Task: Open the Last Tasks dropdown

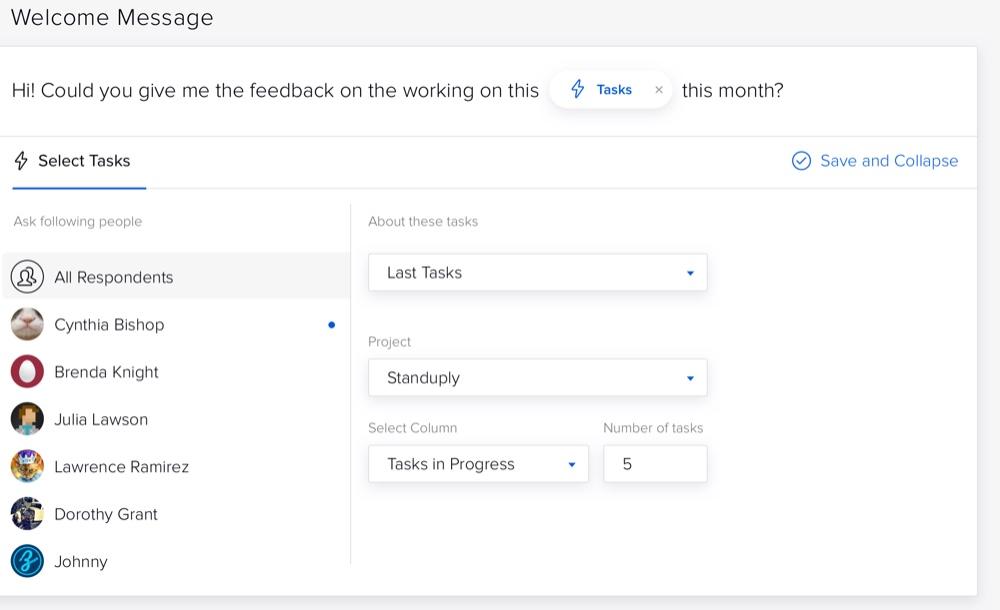Action: pos(538,272)
